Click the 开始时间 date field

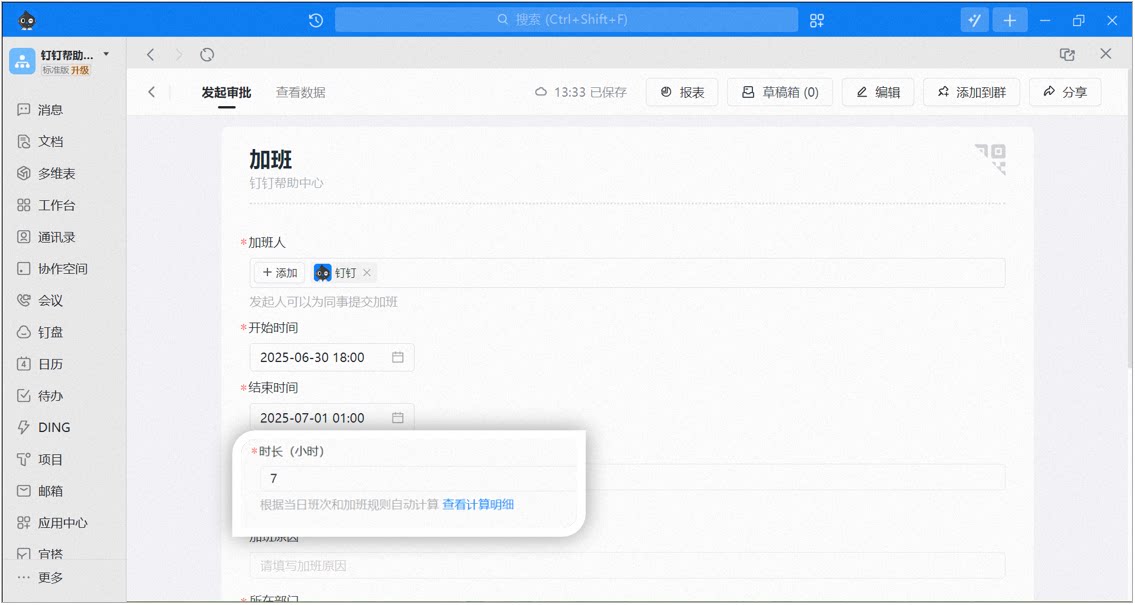click(332, 358)
